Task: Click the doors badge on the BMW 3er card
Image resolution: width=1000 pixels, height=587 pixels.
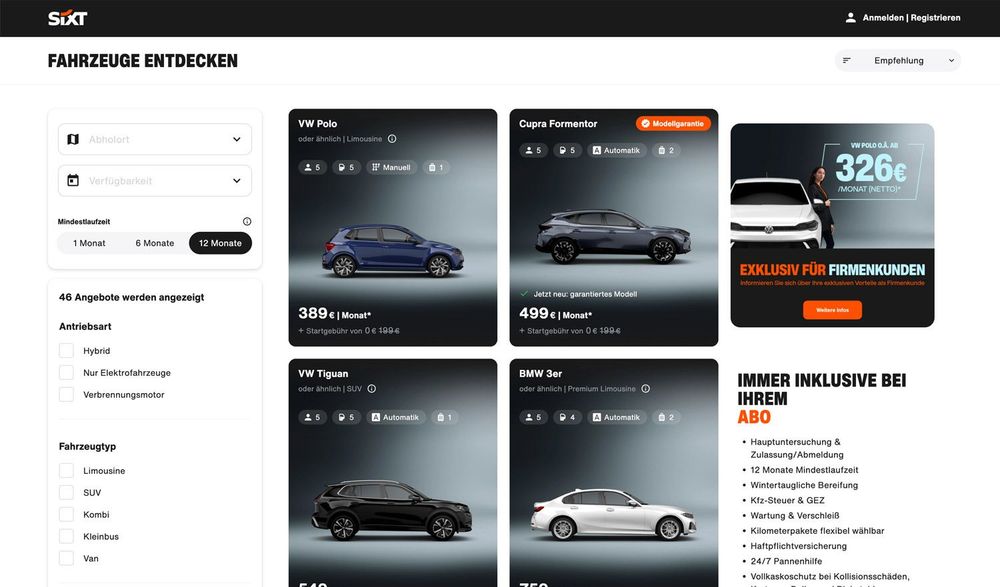Action: [x=567, y=417]
